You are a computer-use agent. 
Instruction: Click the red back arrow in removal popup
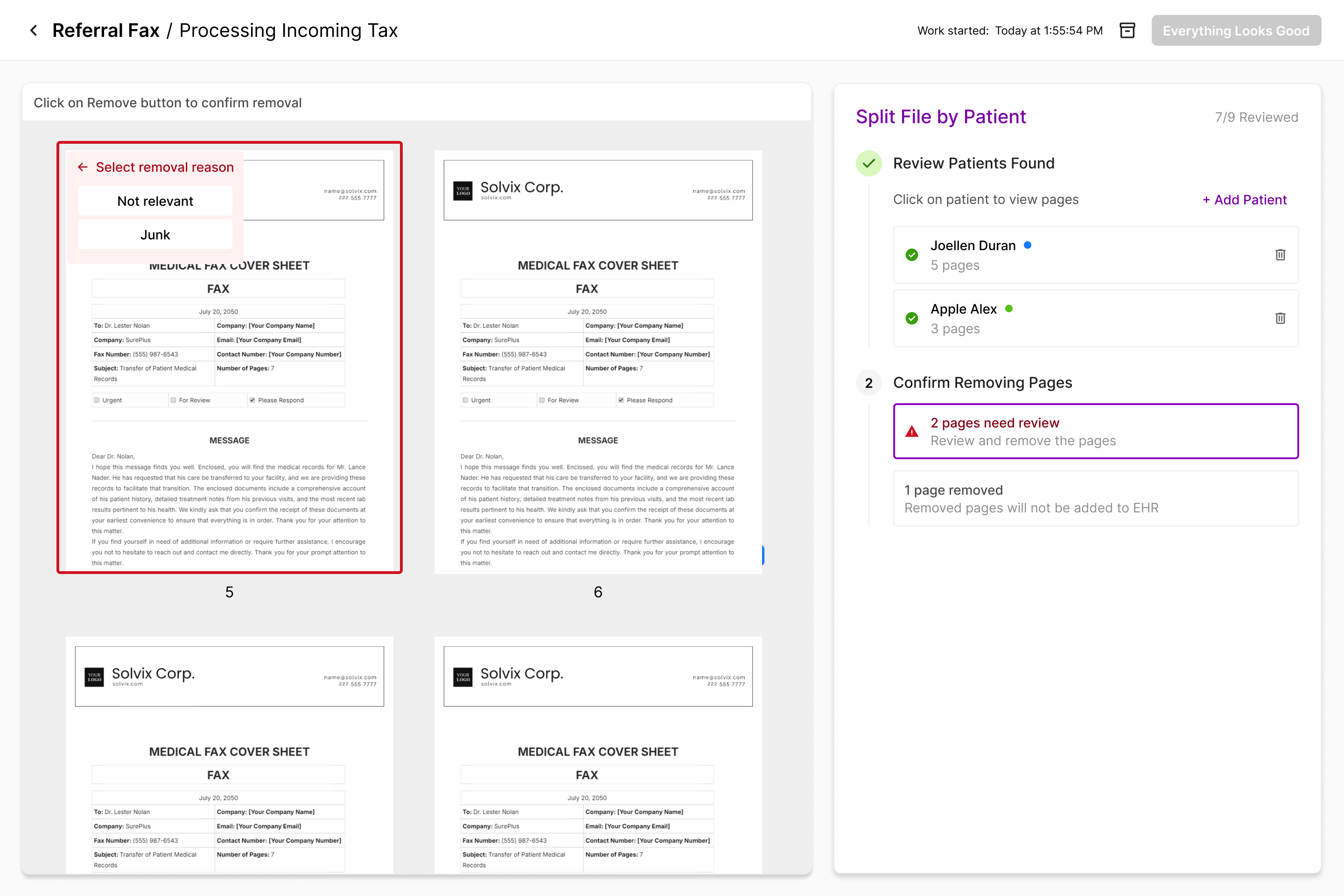(x=83, y=167)
